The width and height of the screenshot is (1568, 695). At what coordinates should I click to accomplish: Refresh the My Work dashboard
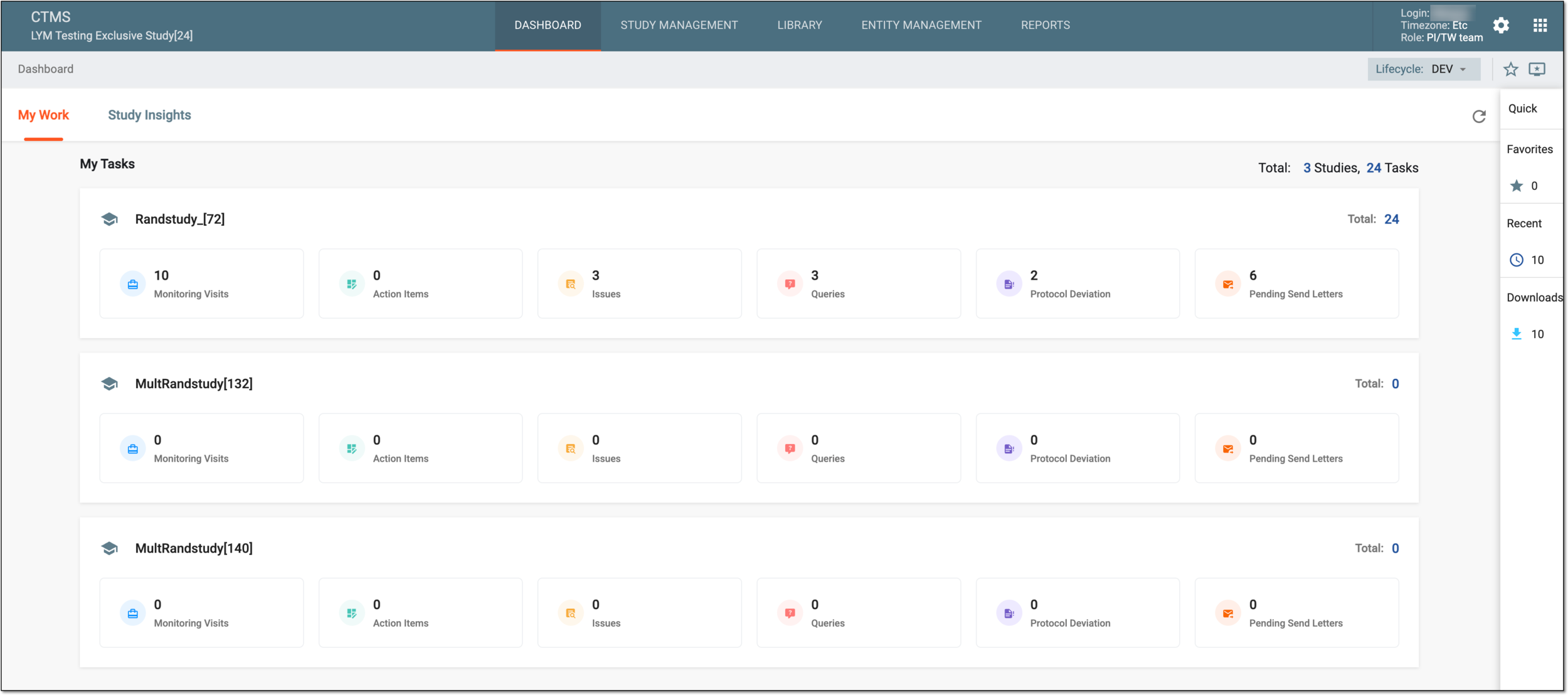1479,116
